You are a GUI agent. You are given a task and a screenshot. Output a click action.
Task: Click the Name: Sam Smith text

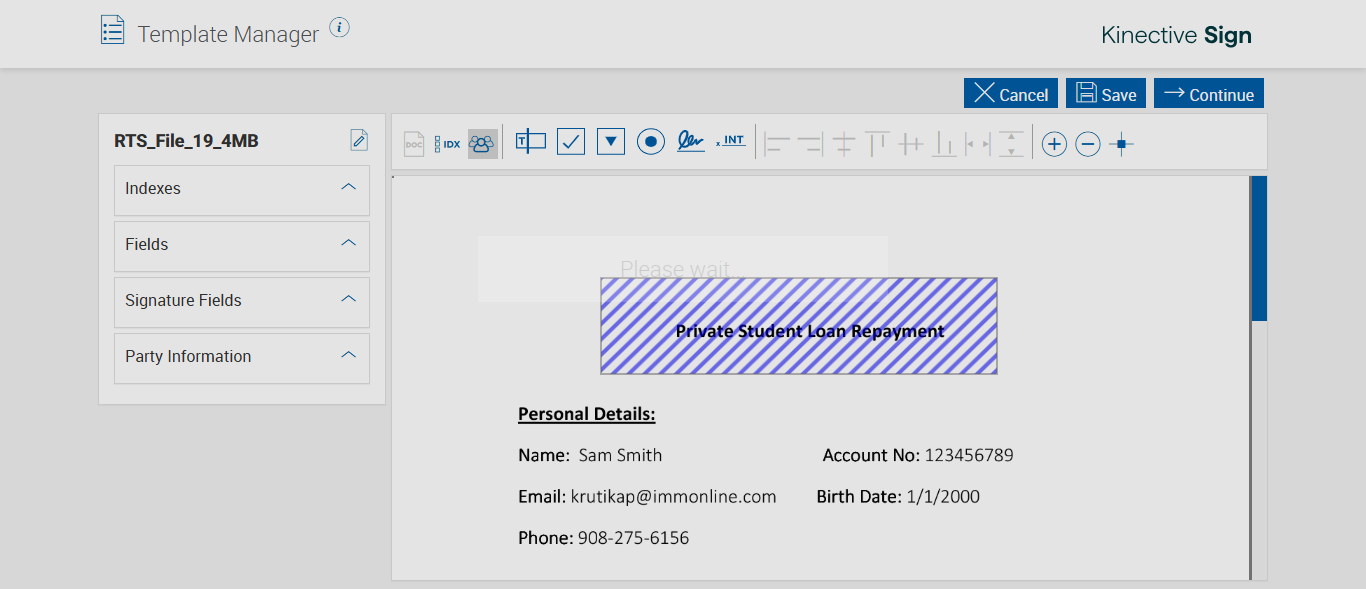590,455
